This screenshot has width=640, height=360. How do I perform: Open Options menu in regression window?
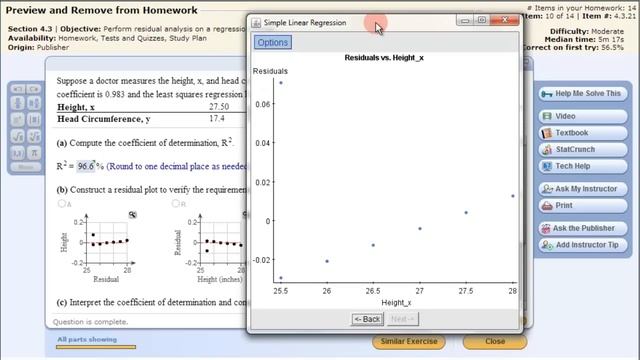point(273,42)
